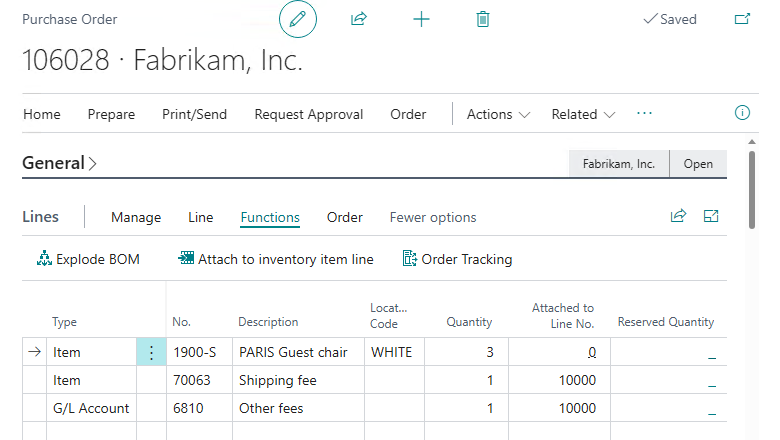Click Attached to Line No. header
780x440 pixels.
[x=563, y=316]
